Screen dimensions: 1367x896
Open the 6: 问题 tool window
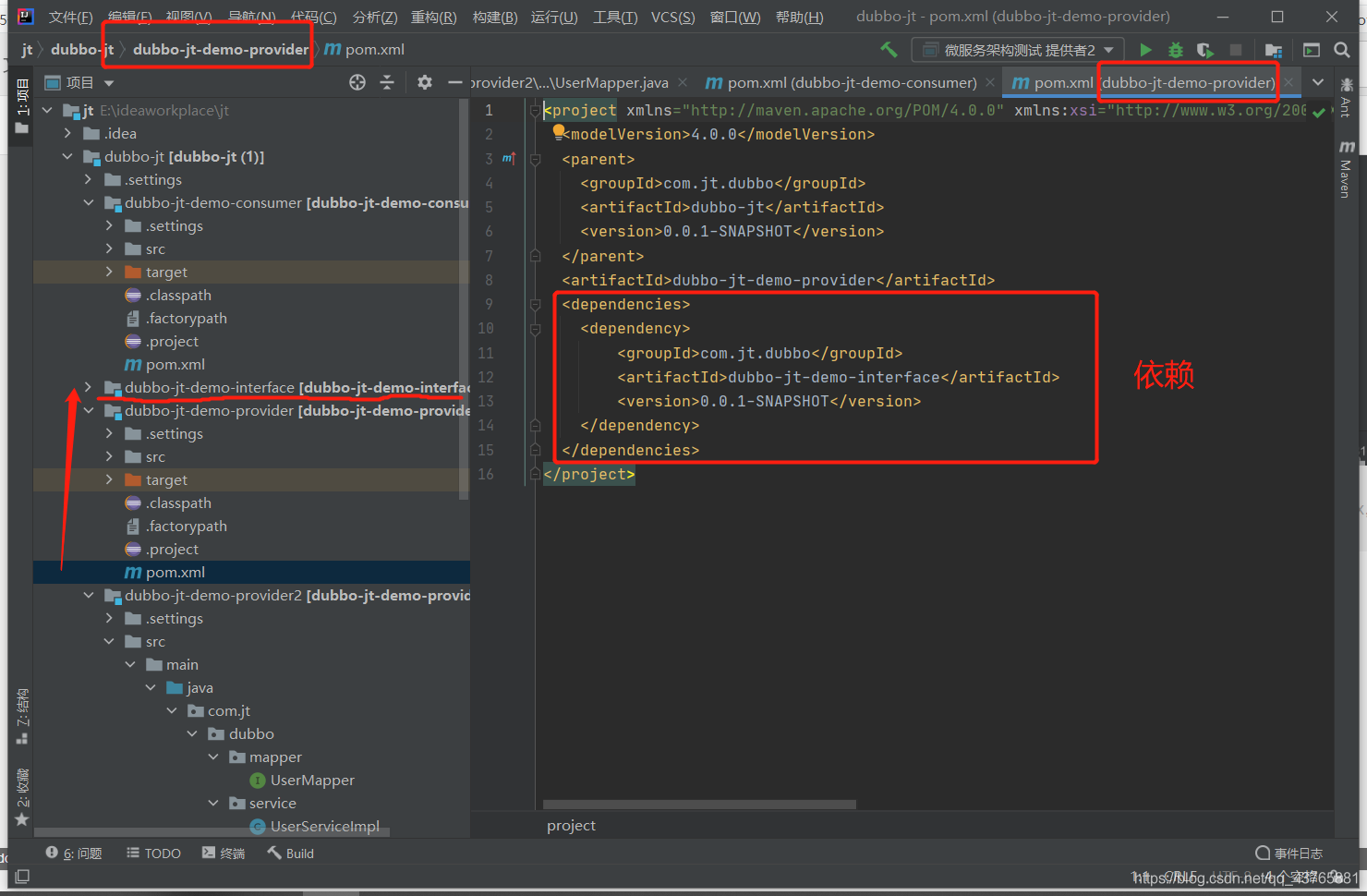74,854
